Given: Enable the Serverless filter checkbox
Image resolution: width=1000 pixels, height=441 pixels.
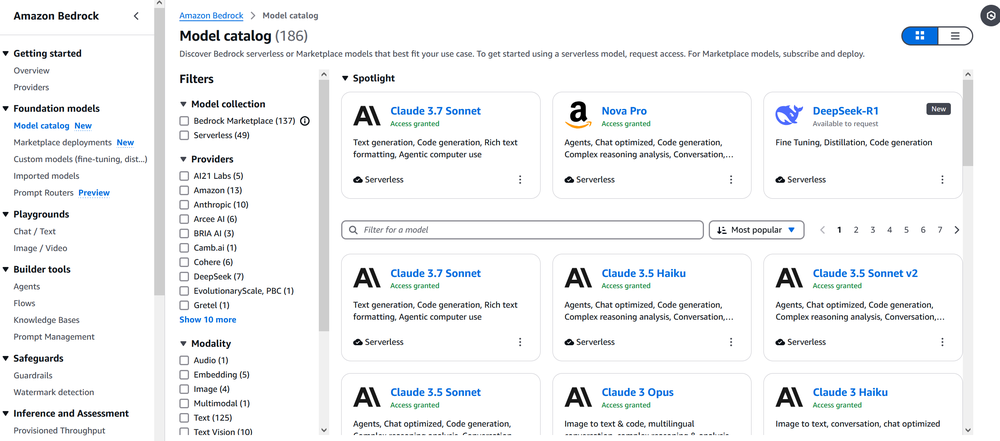Looking at the screenshot, I should 184,135.
